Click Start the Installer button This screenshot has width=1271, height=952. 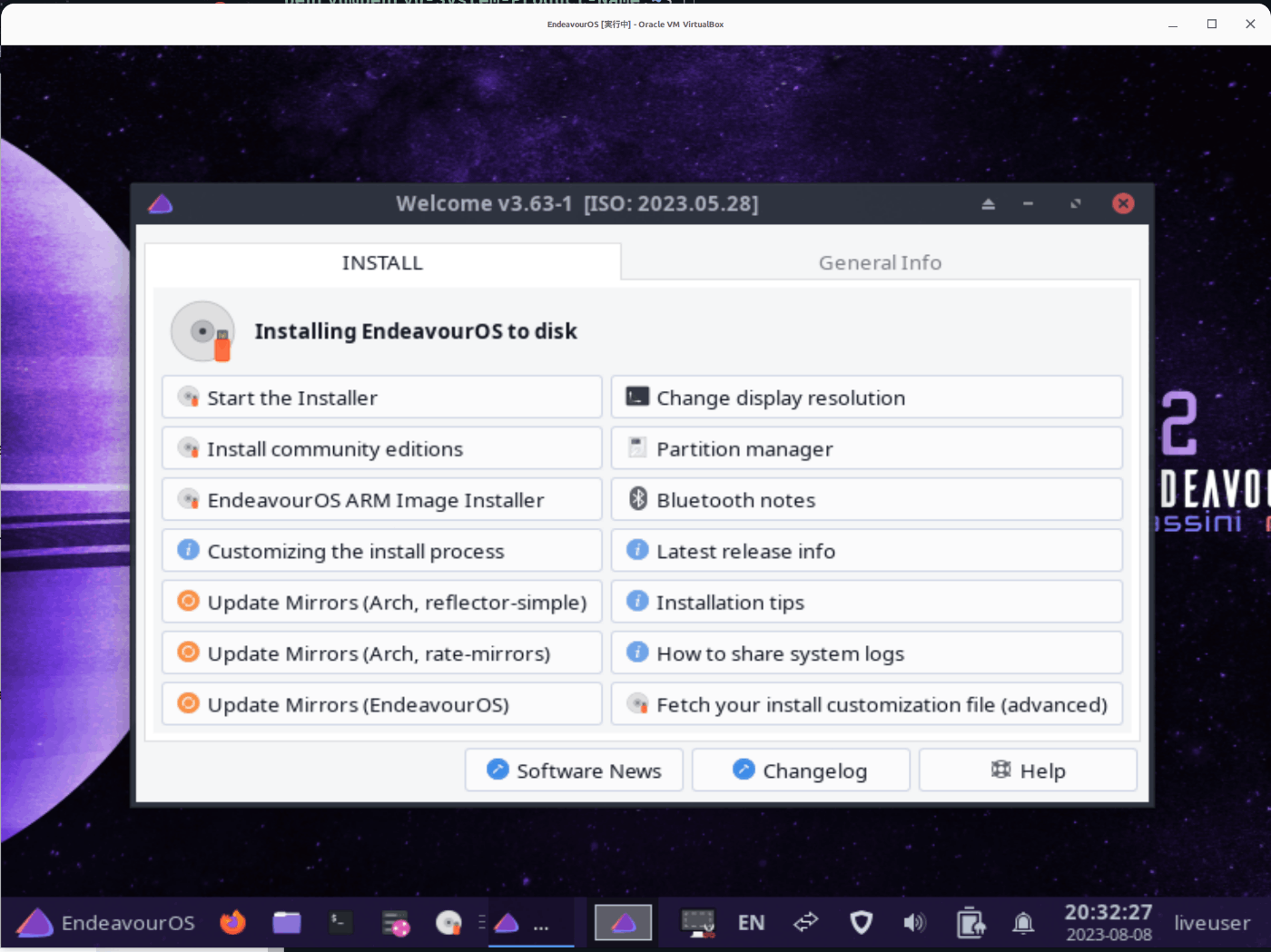pos(382,397)
